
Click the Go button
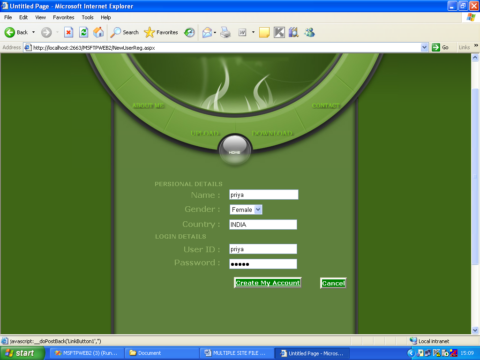coord(440,47)
